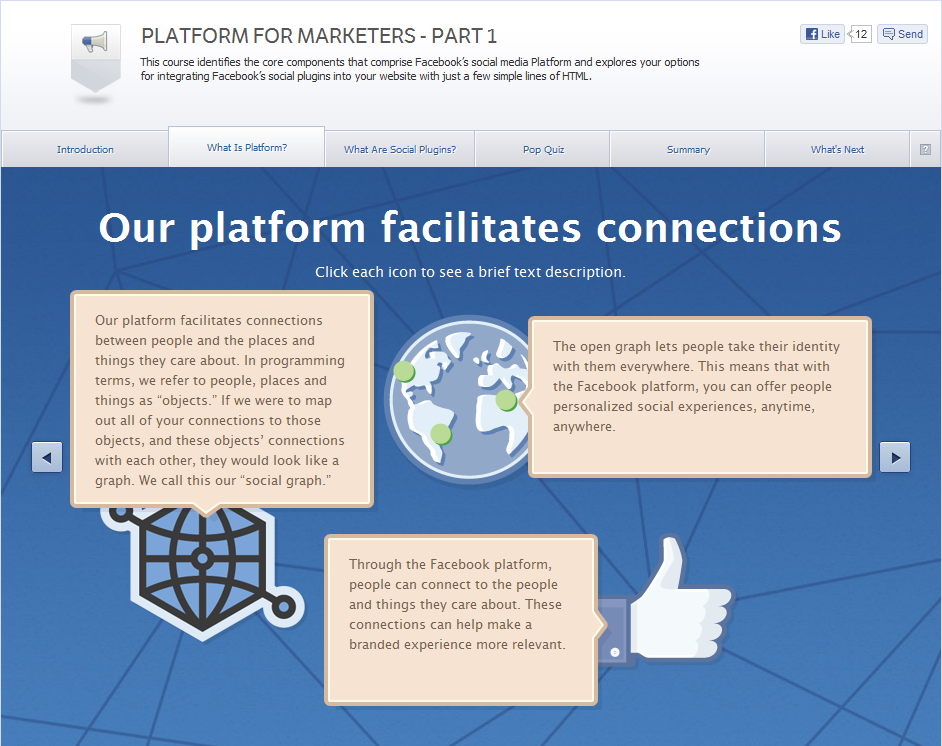
Task: Open the Pop Quiz tab
Action: coord(543,149)
